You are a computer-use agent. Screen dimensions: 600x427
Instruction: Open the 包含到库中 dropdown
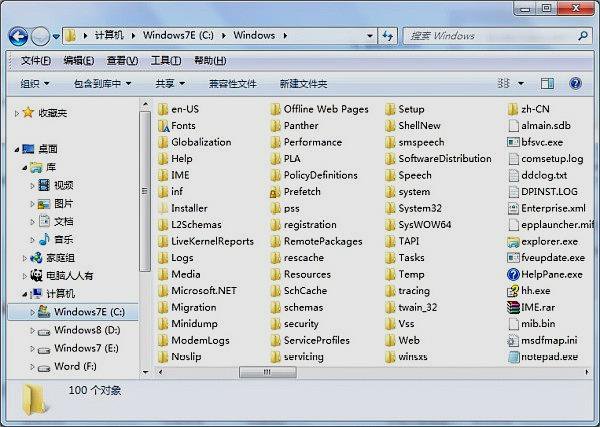pyautogui.click(x=102, y=83)
